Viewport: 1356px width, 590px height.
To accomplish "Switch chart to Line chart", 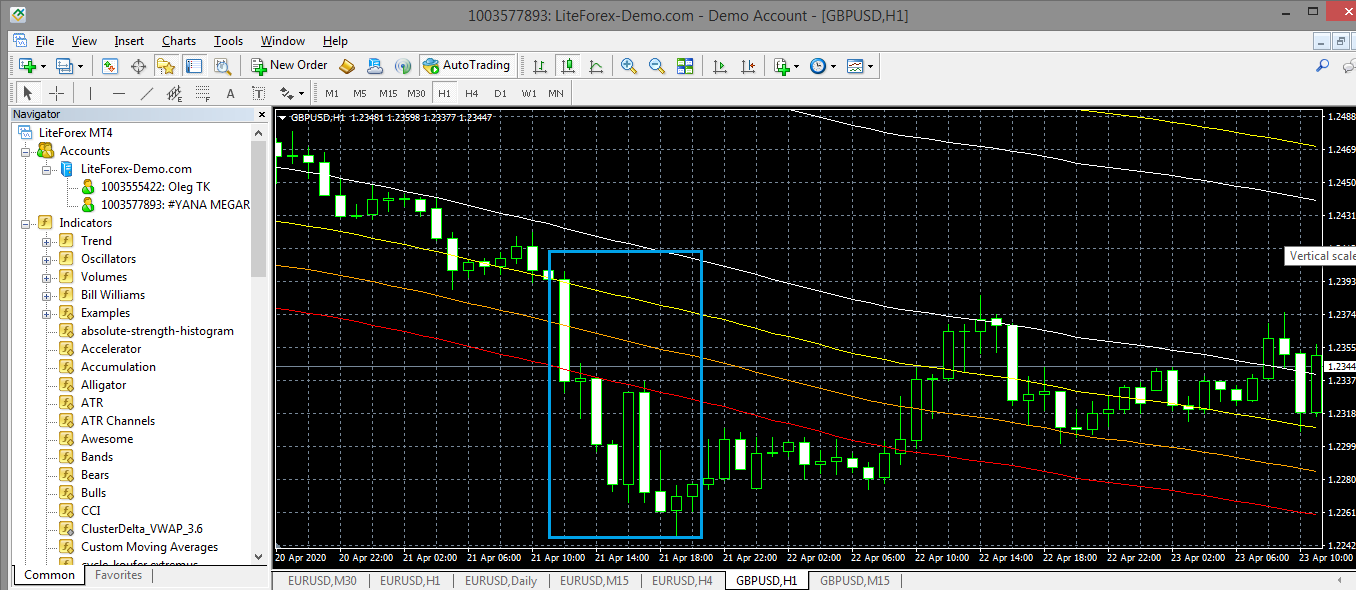I will click(595, 66).
